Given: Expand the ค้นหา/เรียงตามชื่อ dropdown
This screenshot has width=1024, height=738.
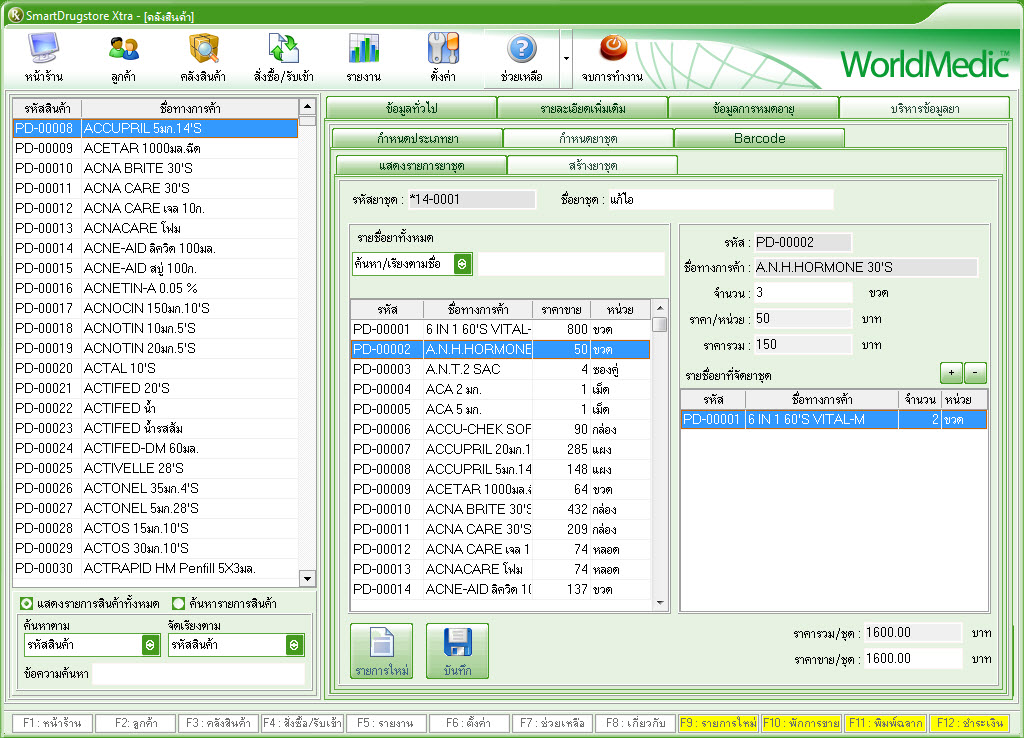Looking at the screenshot, I should coord(462,263).
